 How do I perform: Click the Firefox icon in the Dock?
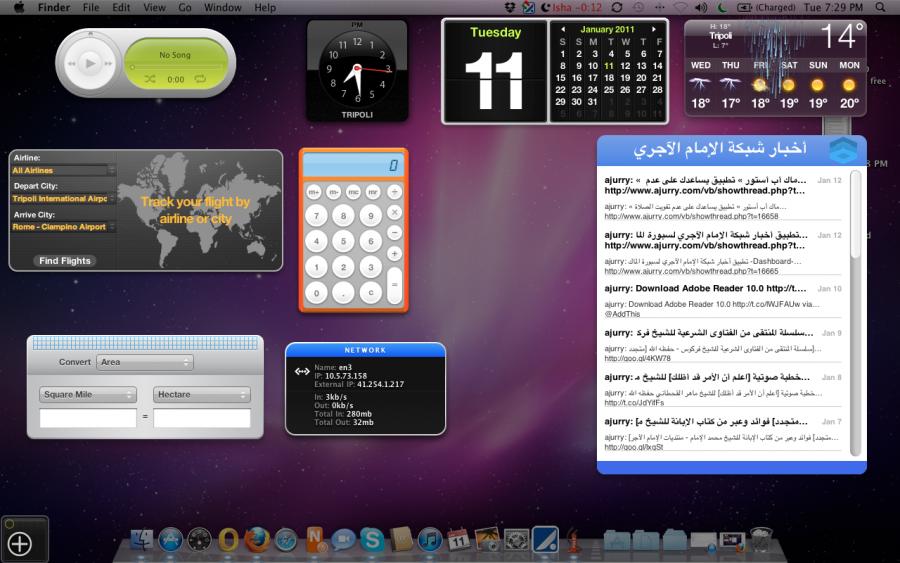pos(257,540)
